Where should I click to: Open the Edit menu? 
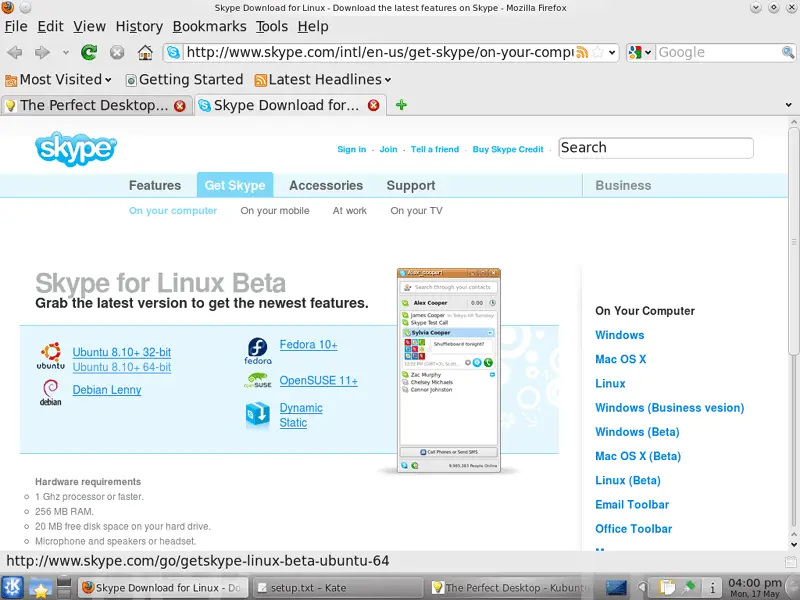(x=51, y=27)
